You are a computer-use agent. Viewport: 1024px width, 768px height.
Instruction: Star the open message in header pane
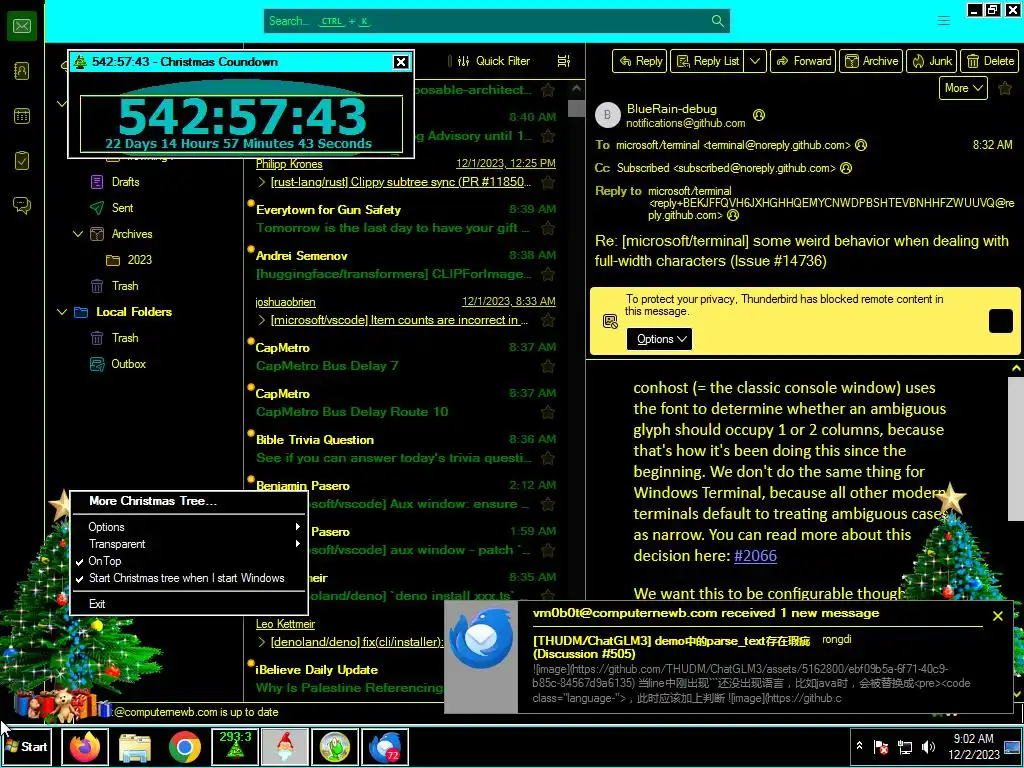click(x=1005, y=88)
